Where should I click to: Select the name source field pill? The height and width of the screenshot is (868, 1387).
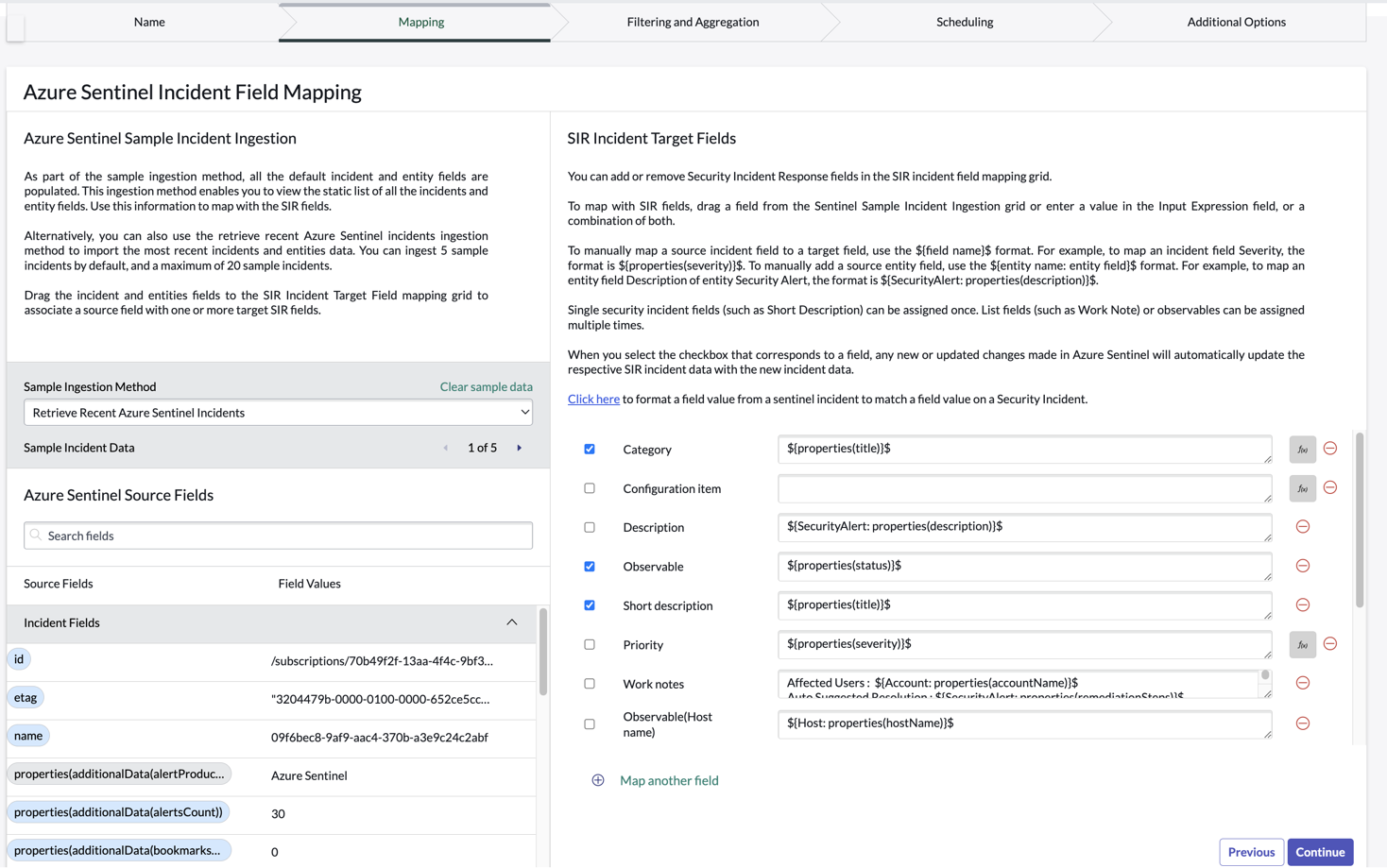pos(28,736)
